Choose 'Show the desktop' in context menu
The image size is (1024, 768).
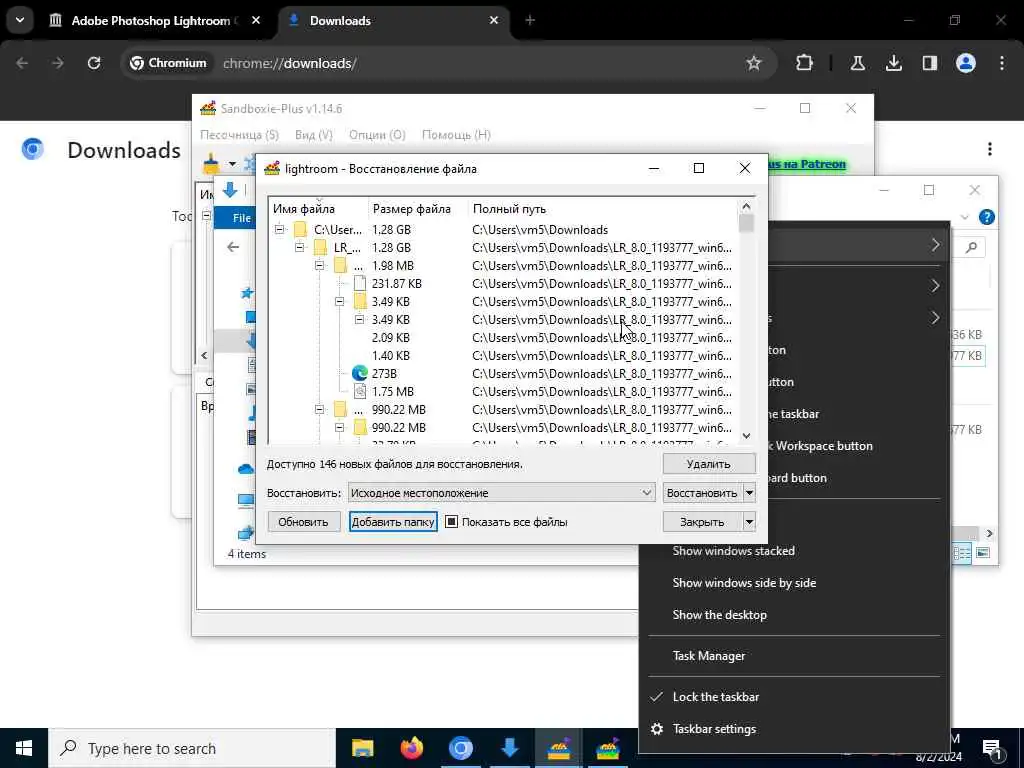(720, 615)
